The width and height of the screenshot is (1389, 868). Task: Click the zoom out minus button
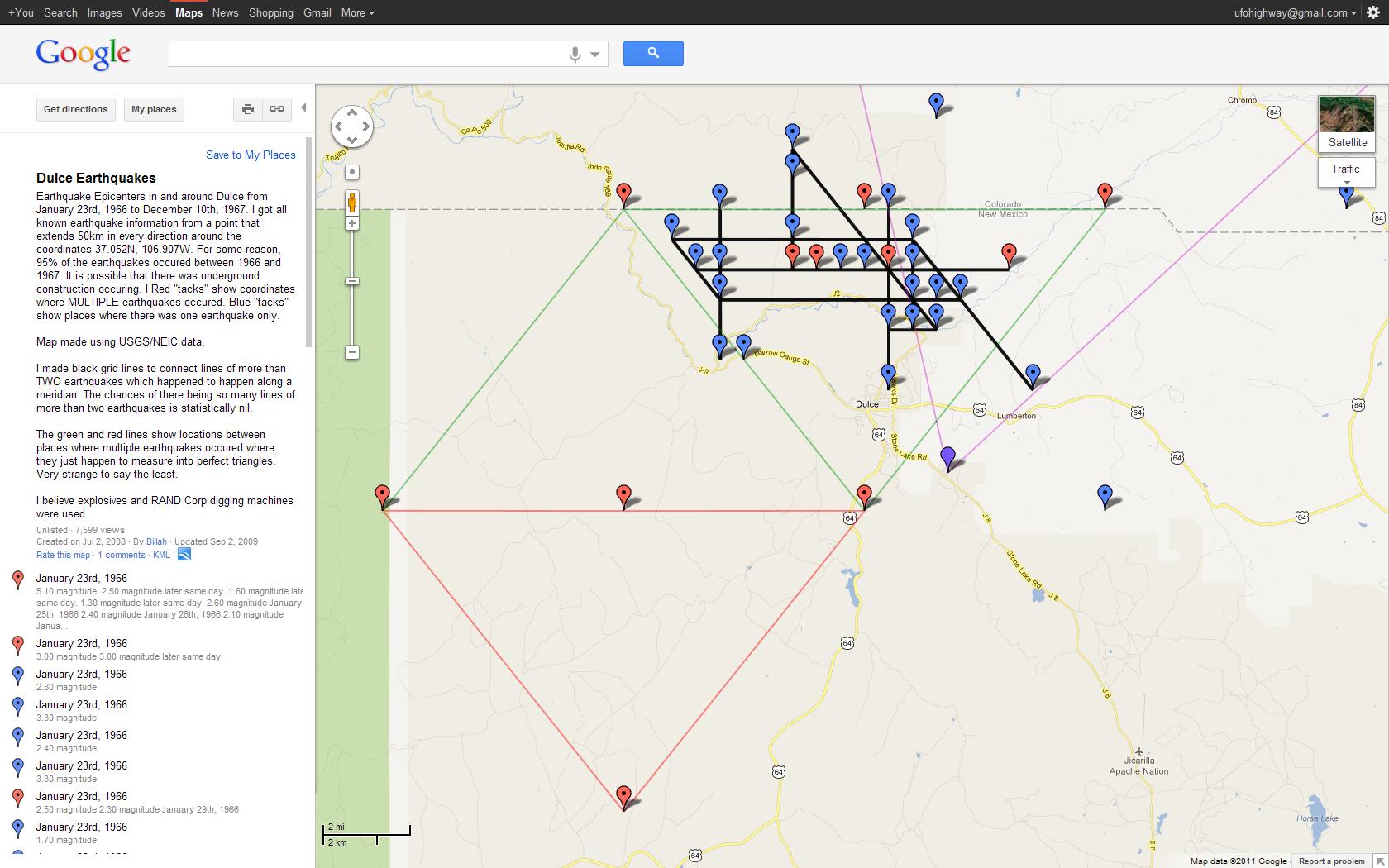(352, 352)
